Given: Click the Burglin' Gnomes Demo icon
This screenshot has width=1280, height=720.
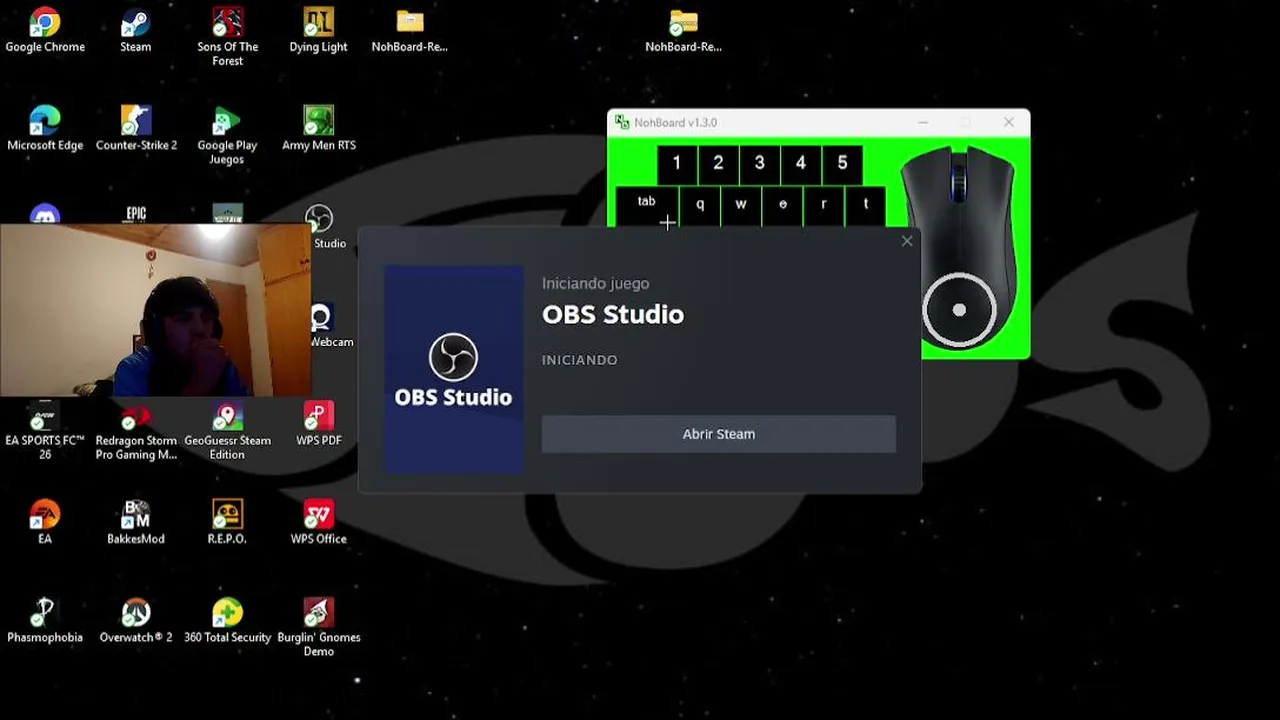Looking at the screenshot, I should [318, 627].
